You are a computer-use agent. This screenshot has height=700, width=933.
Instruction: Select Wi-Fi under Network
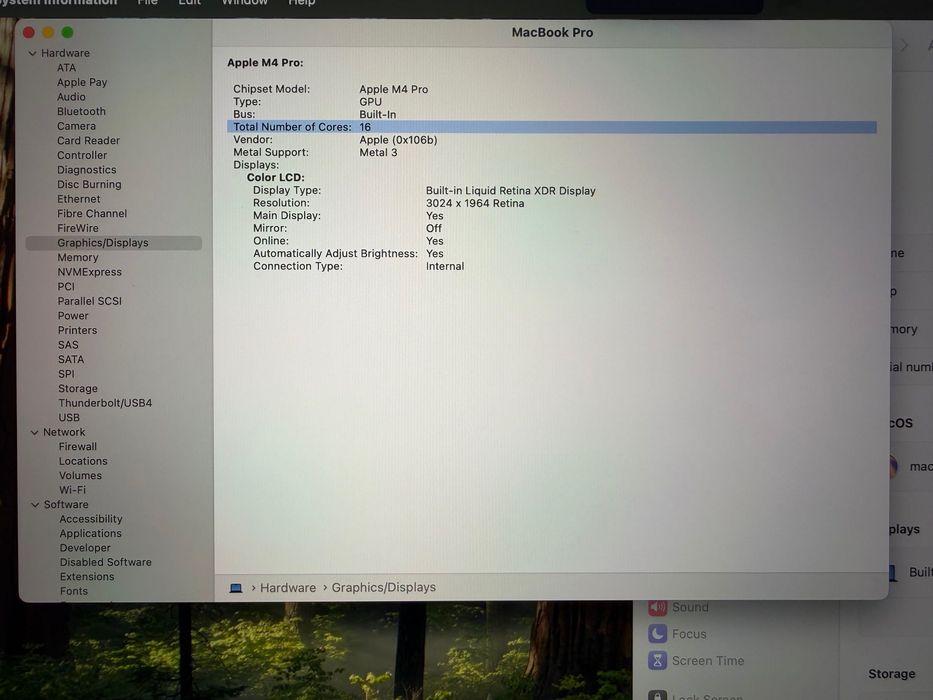click(73, 490)
